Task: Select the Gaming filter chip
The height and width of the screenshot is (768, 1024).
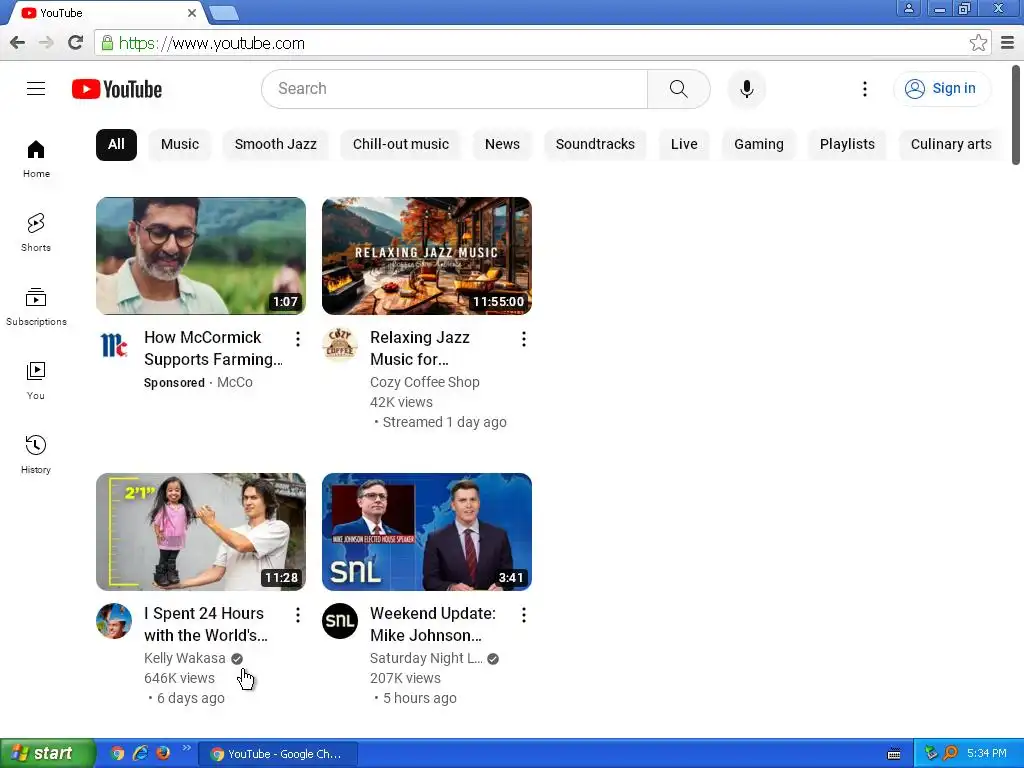Action: point(759,144)
